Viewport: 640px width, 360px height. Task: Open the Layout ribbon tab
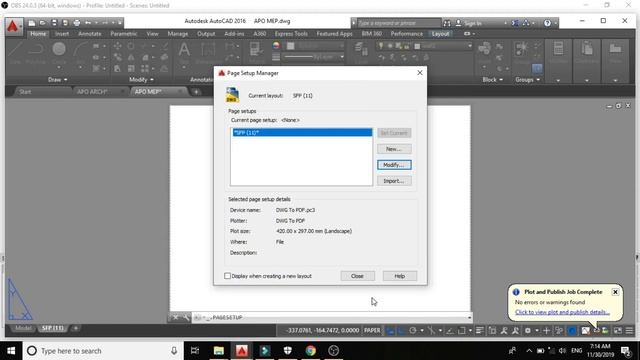click(440, 34)
